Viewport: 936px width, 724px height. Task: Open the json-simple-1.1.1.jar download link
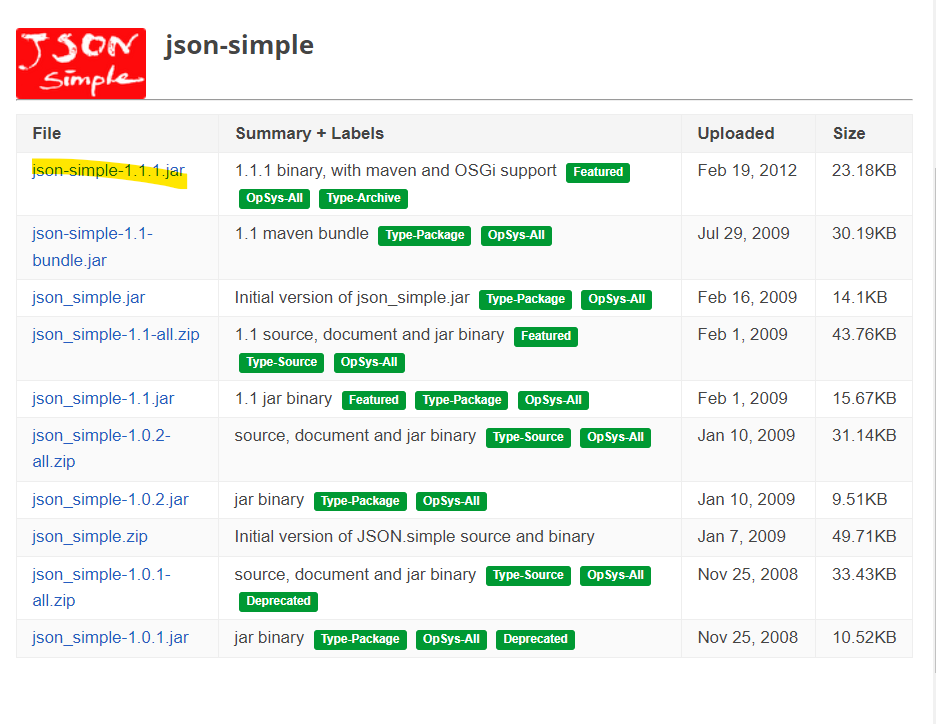coord(108,171)
